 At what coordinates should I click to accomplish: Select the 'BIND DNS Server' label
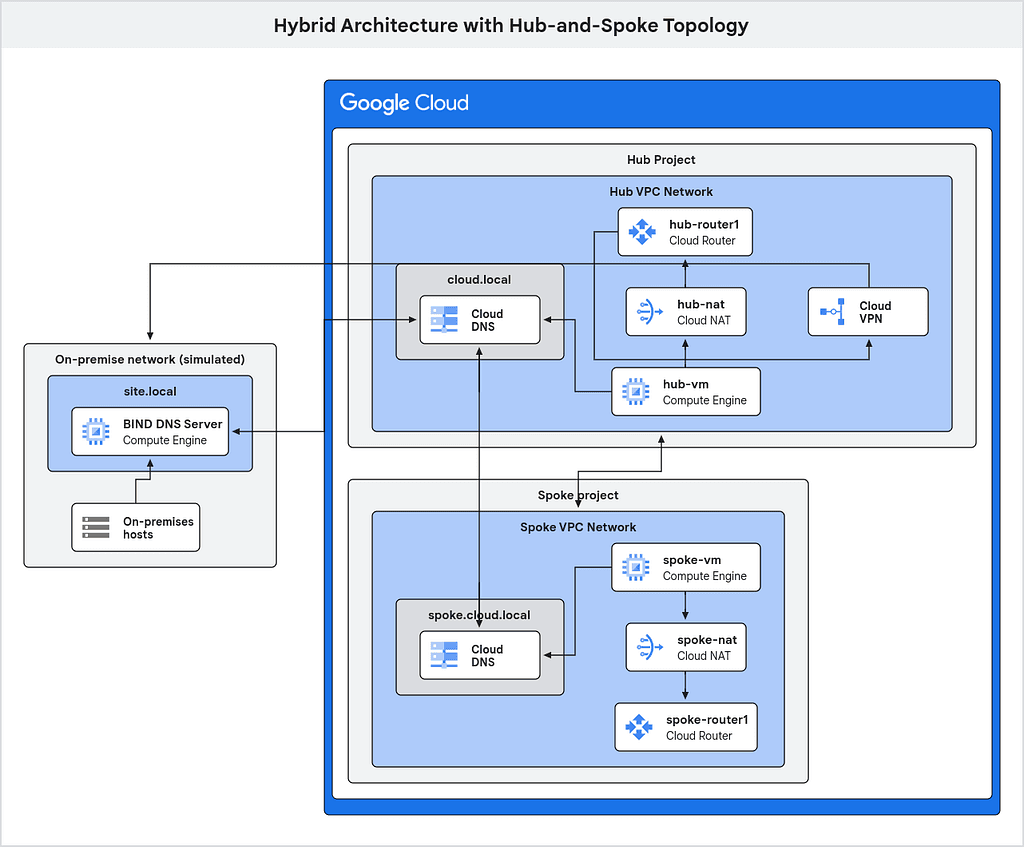tap(172, 424)
